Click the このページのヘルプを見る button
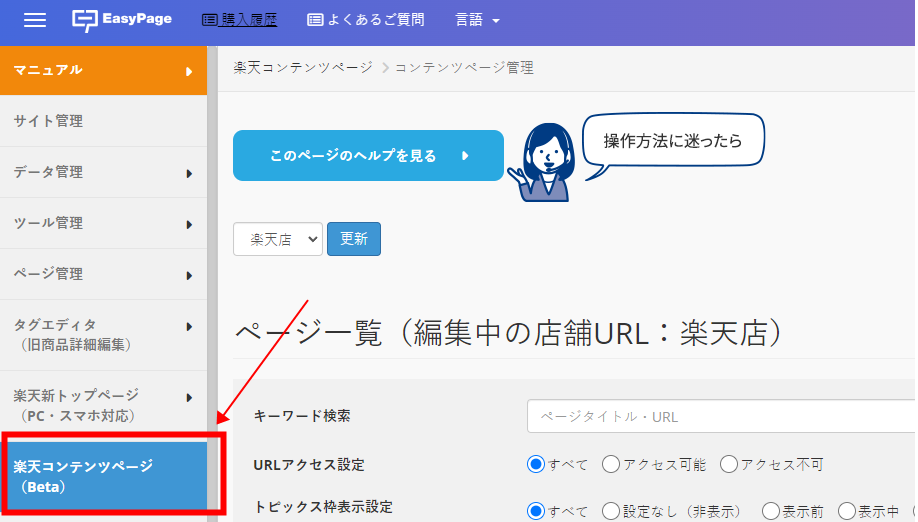 368,156
